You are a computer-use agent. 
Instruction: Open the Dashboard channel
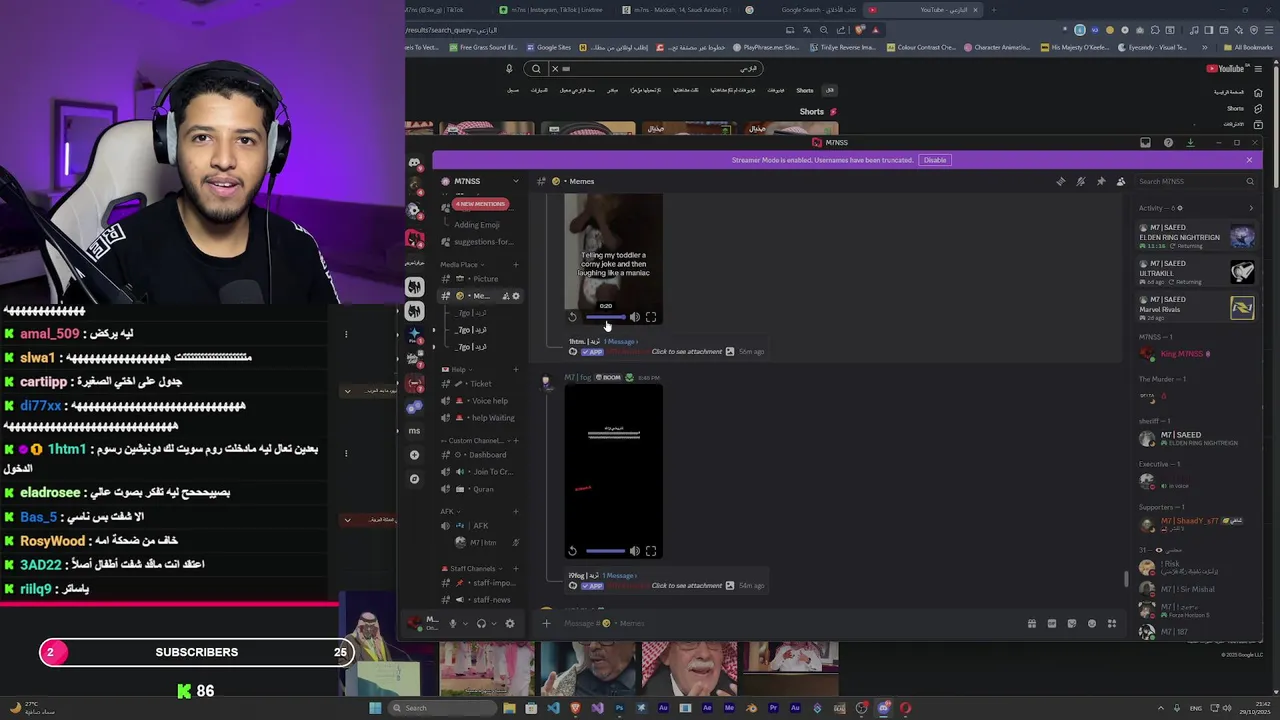pyautogui.click(x=481, y=455)
